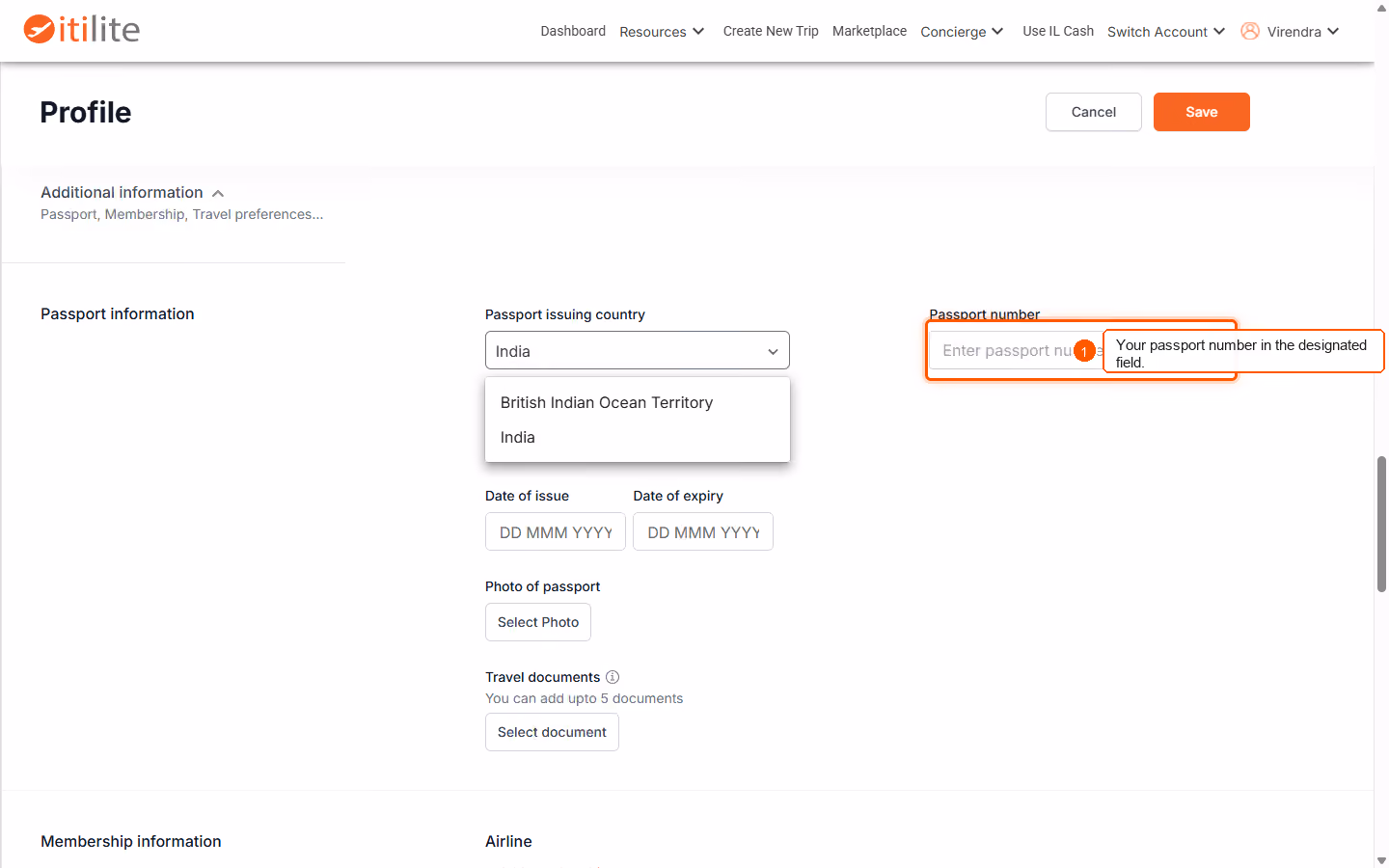The width and height of the screenshot is (1389, 868).
Task: Click the 'Photo of passport' label
Action: click(542, 586)
